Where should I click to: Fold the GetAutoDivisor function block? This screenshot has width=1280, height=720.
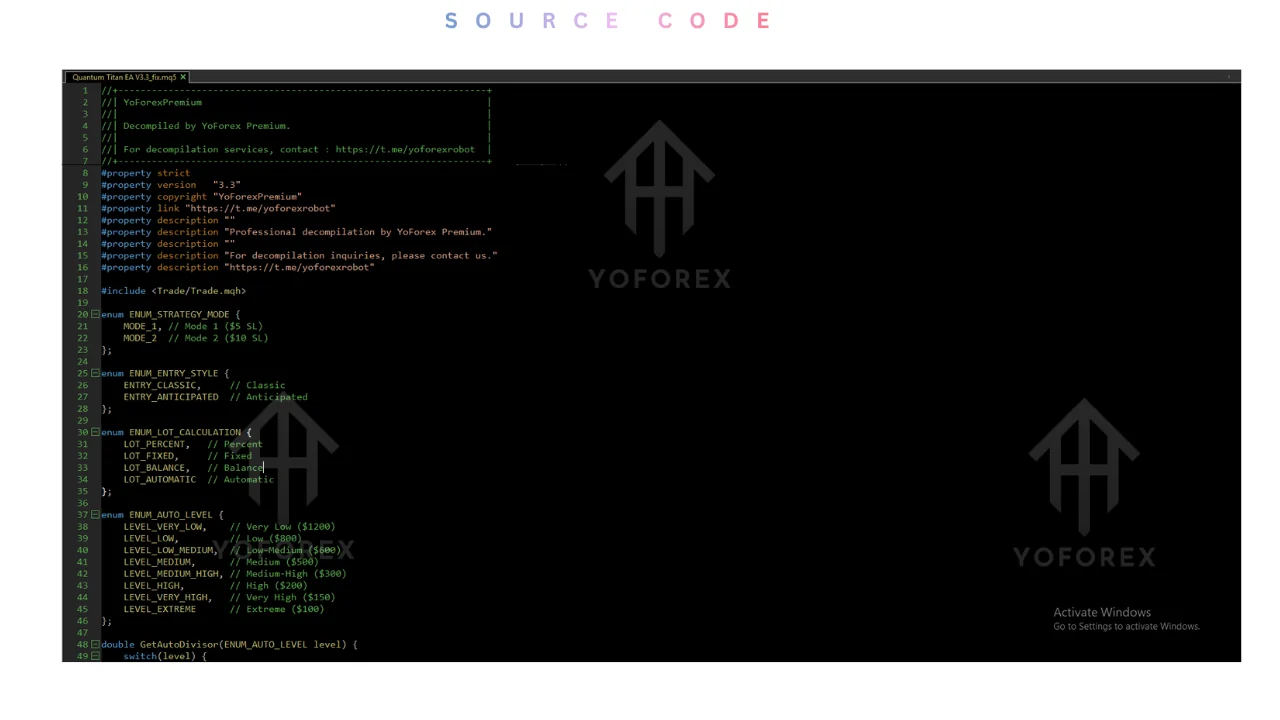(96, 644)
